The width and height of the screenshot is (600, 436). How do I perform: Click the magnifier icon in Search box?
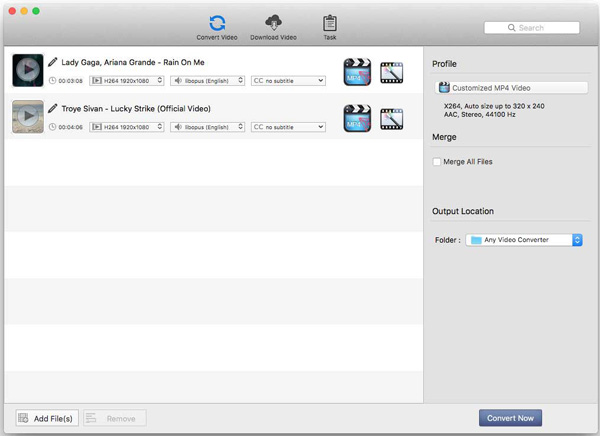[x=511, y=28]
